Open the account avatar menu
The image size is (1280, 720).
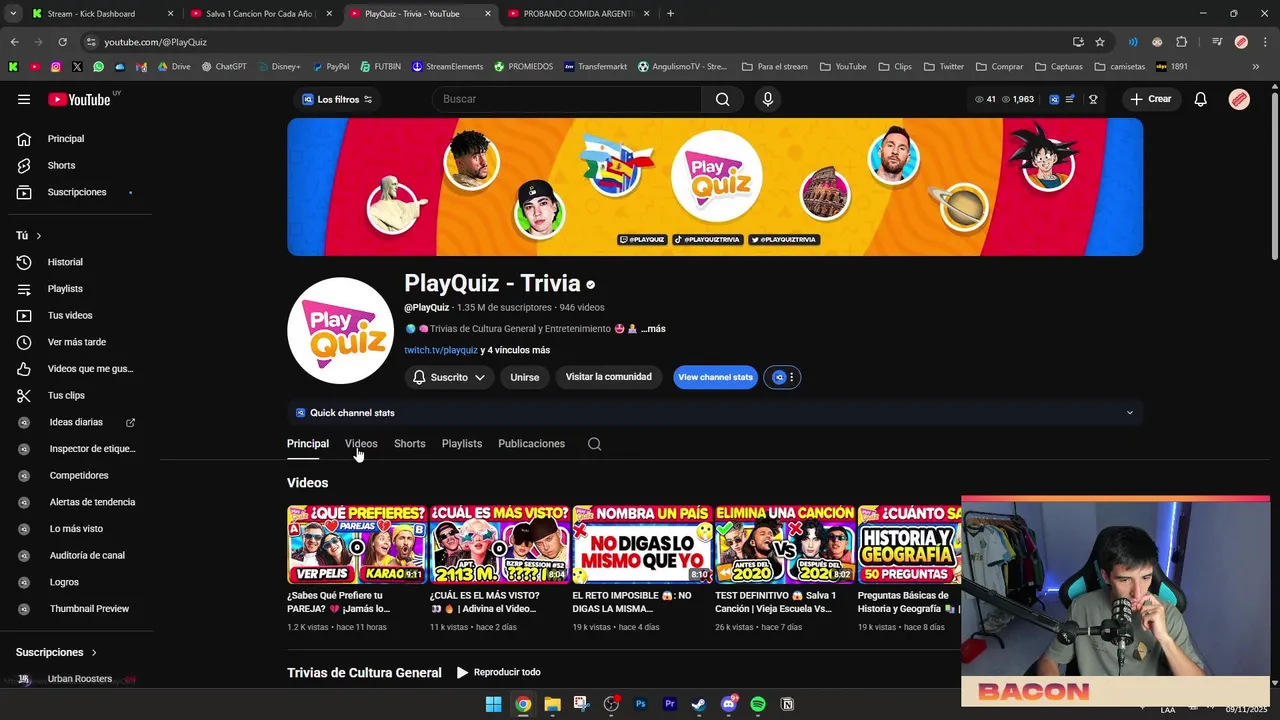click(1239, 99)
